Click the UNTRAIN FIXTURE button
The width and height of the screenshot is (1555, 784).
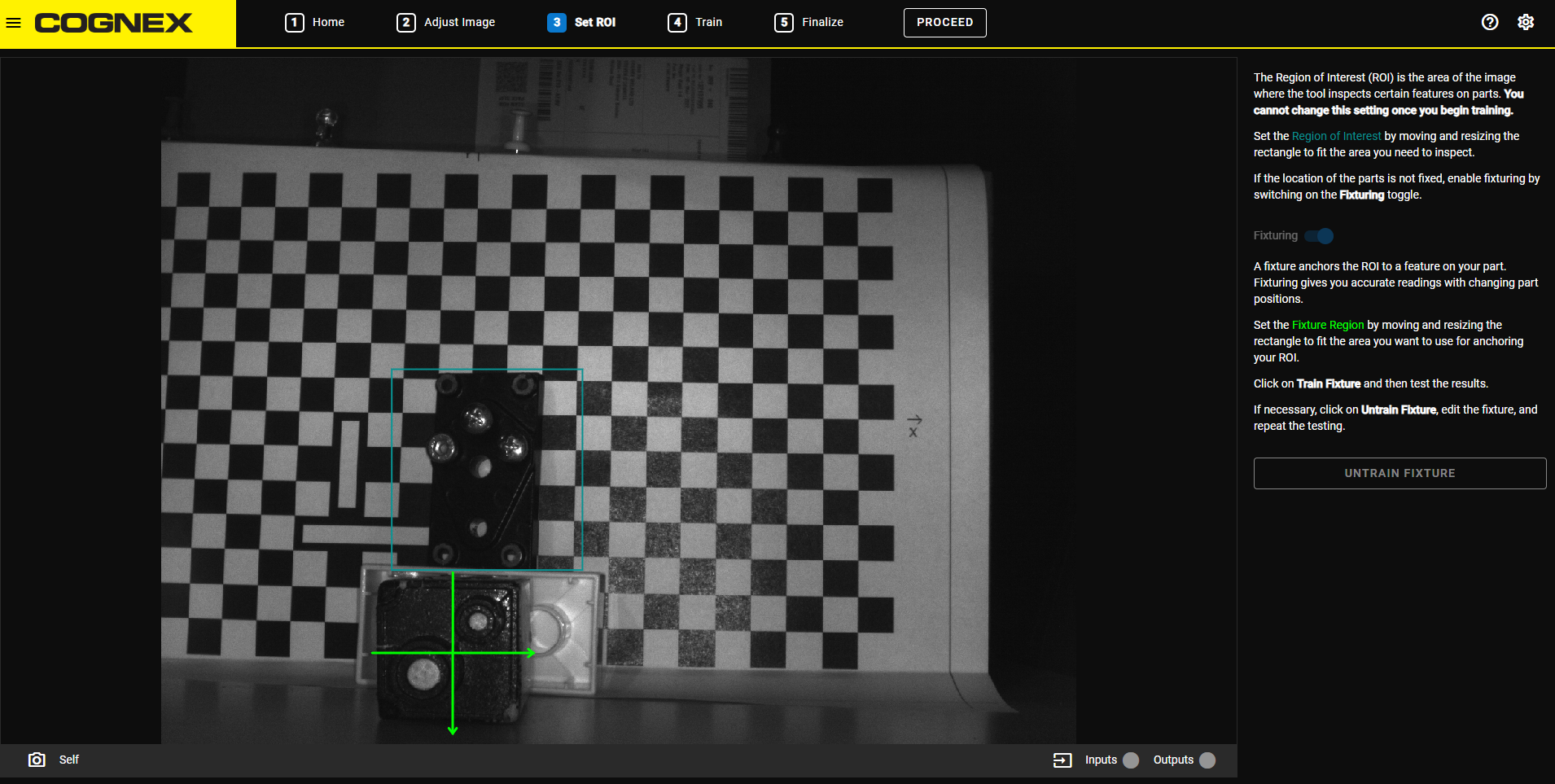pos(1399,473)
